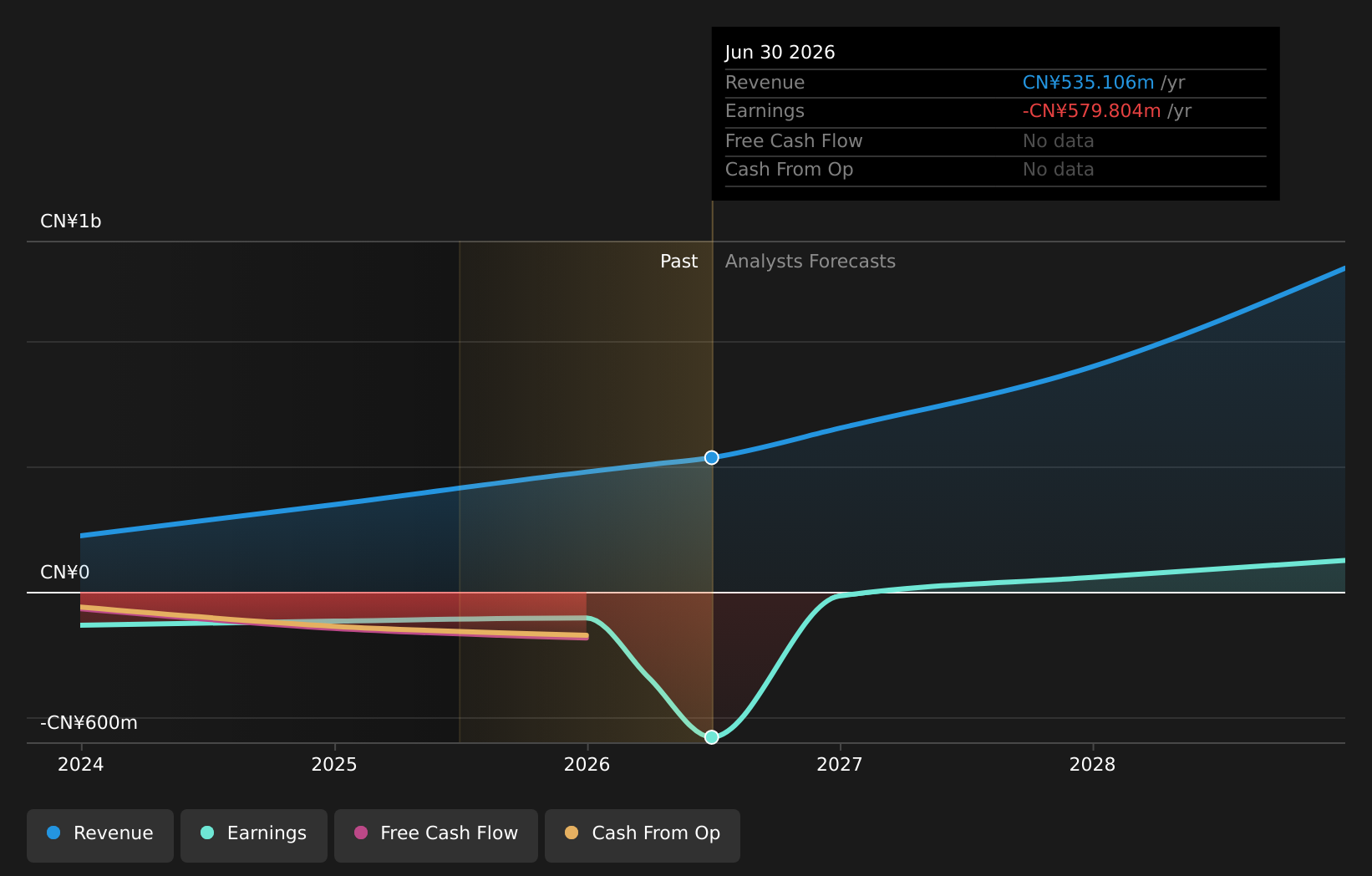Viewport: 1372px width, 876px height.
Task: Click the 2028 x-axis label
Action: coord(1093,765)
